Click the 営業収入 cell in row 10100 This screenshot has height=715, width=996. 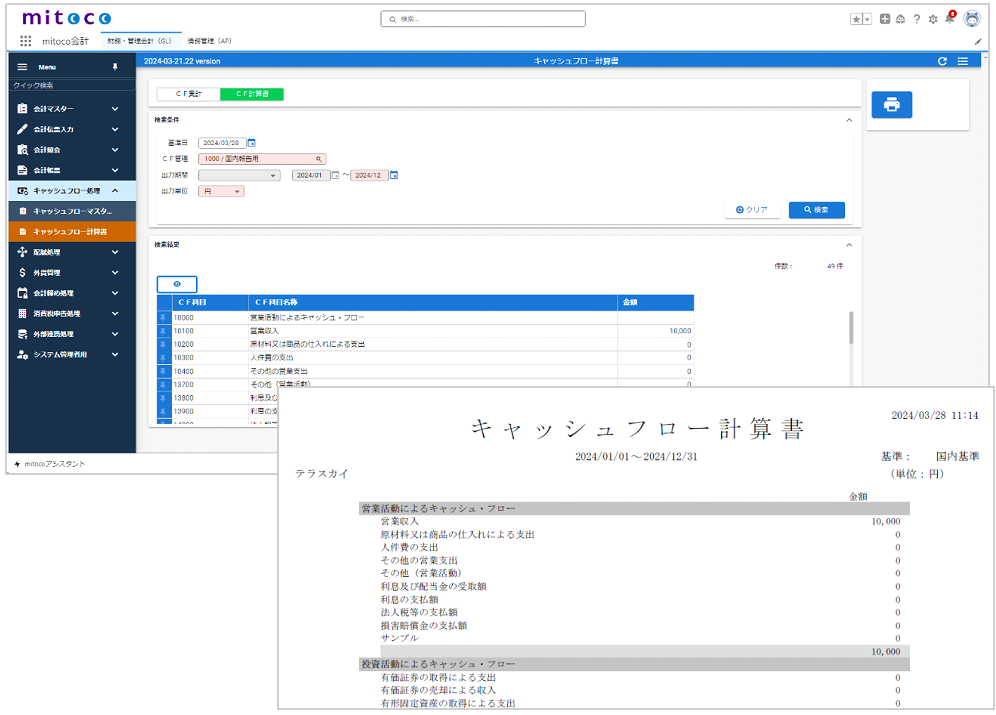point(433,331)
